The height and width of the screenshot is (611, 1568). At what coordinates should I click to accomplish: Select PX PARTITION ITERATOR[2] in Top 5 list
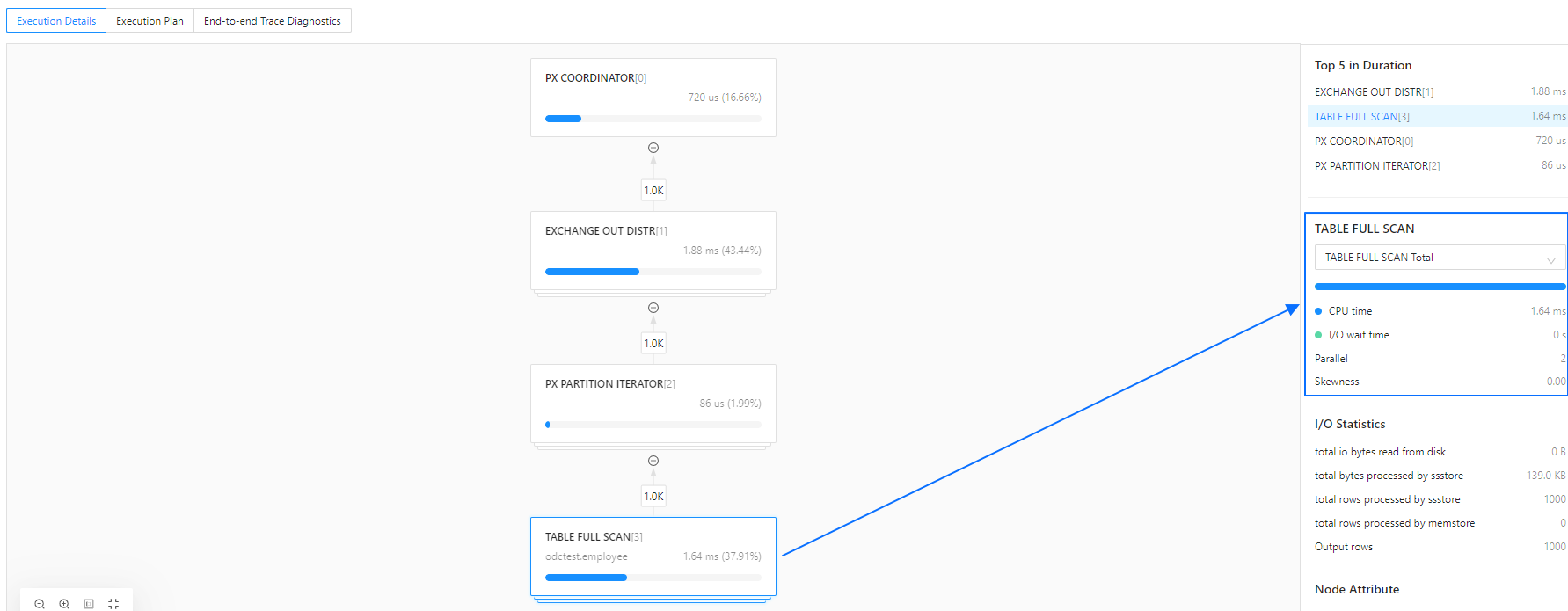tap(1377, 166)
